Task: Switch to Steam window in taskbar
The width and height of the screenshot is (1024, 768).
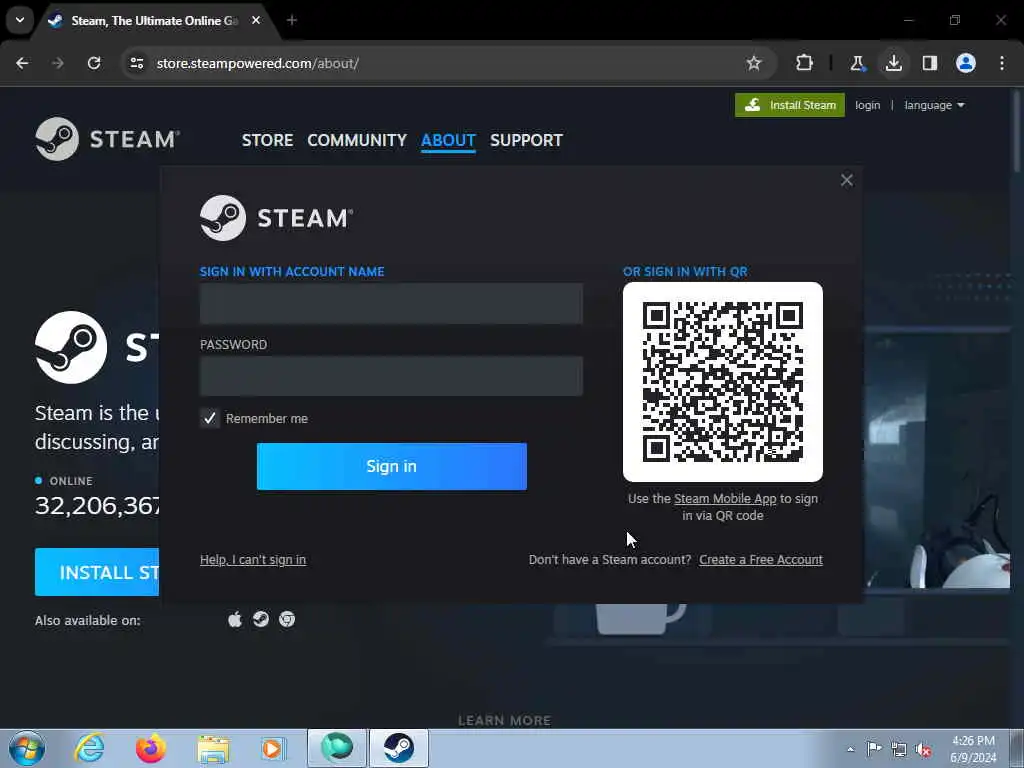Action: click(399, 748)
